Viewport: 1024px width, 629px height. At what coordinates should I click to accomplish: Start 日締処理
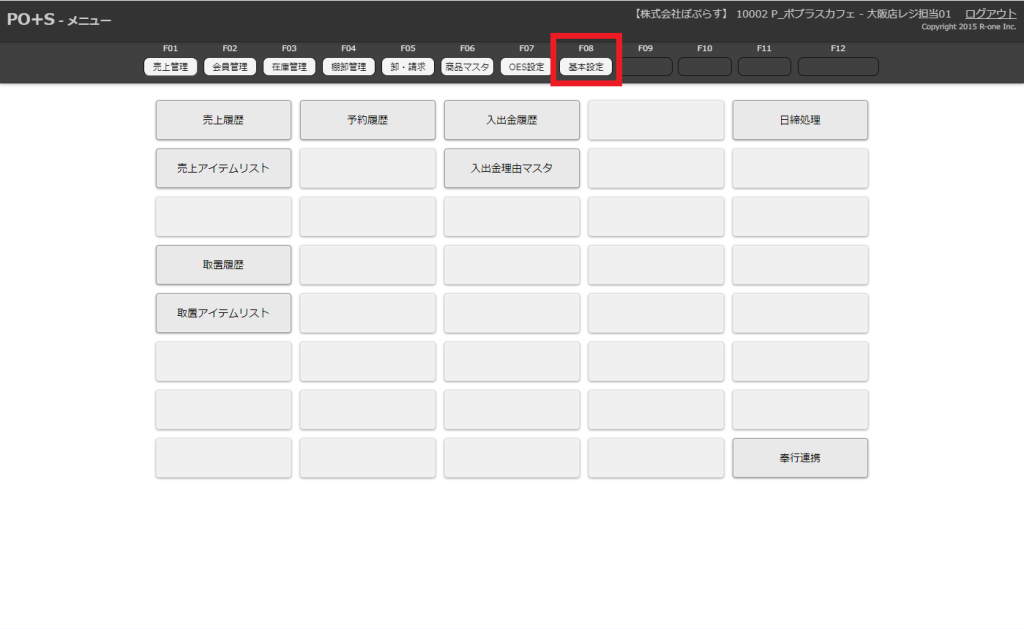(x=799, y=120)
